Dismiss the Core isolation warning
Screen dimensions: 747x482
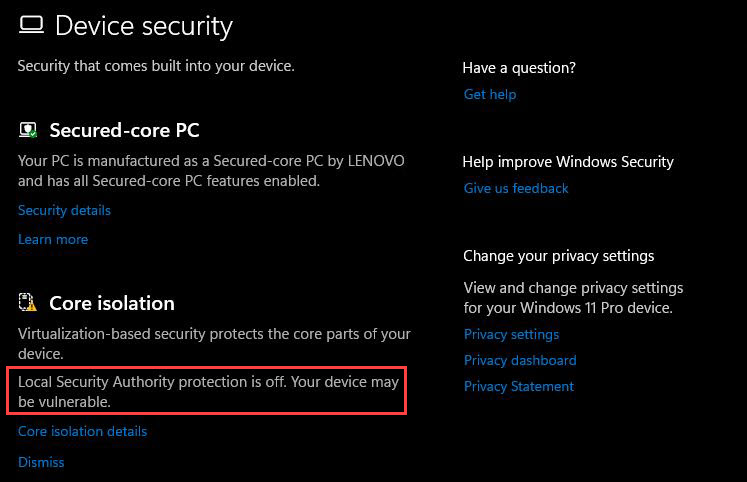click(x=41, y=462)
